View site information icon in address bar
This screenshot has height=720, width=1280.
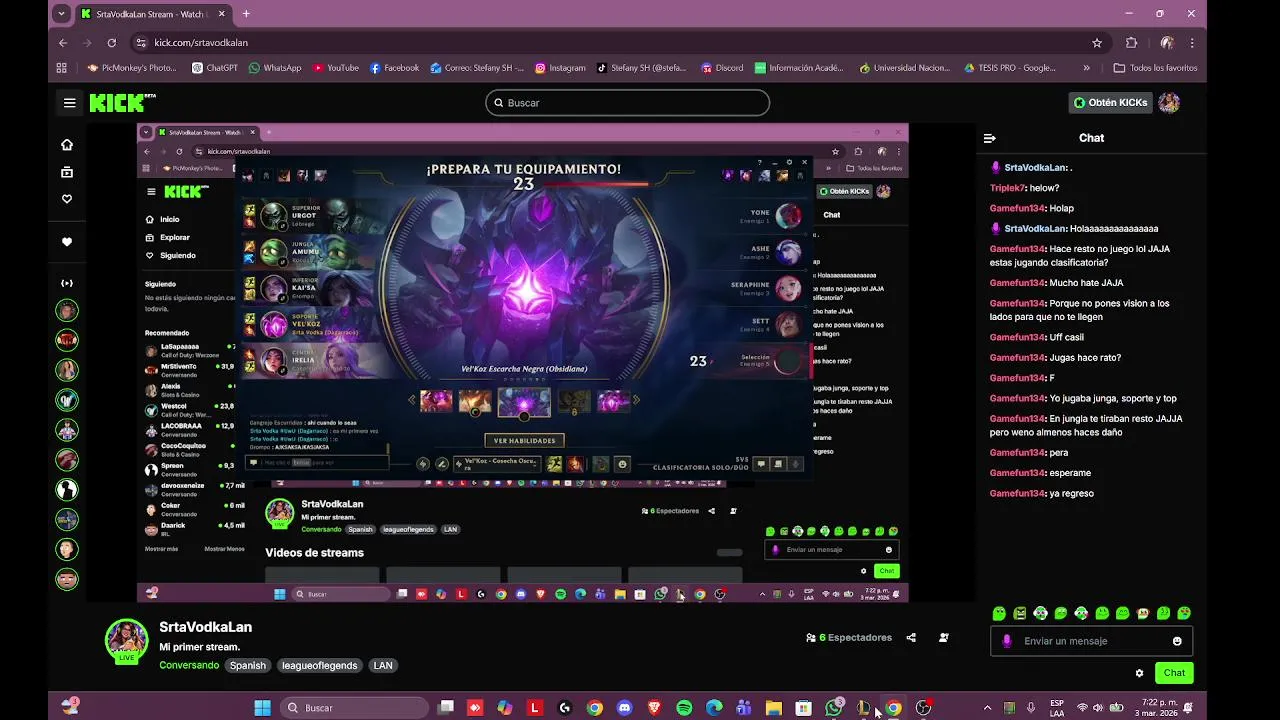point(141,43)
